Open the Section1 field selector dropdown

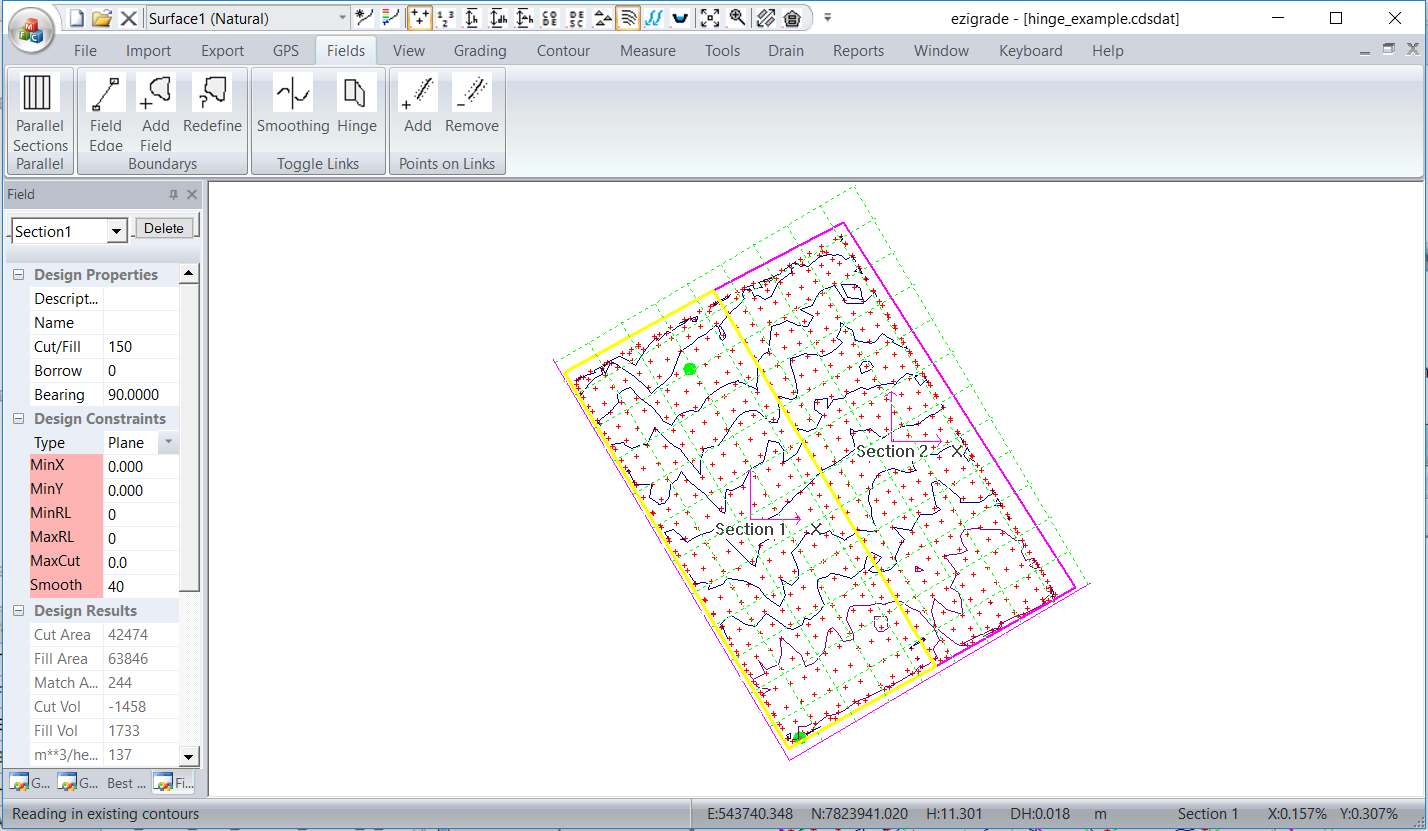click(x=117, y=232)
